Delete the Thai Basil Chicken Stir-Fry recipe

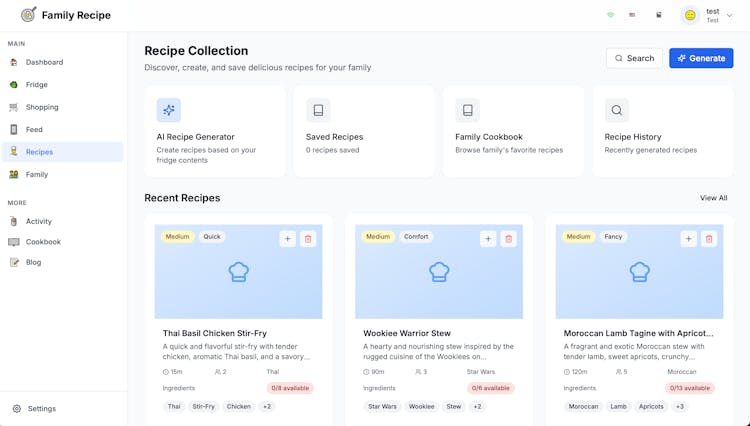pyautogui.click(x=308, y=239)
